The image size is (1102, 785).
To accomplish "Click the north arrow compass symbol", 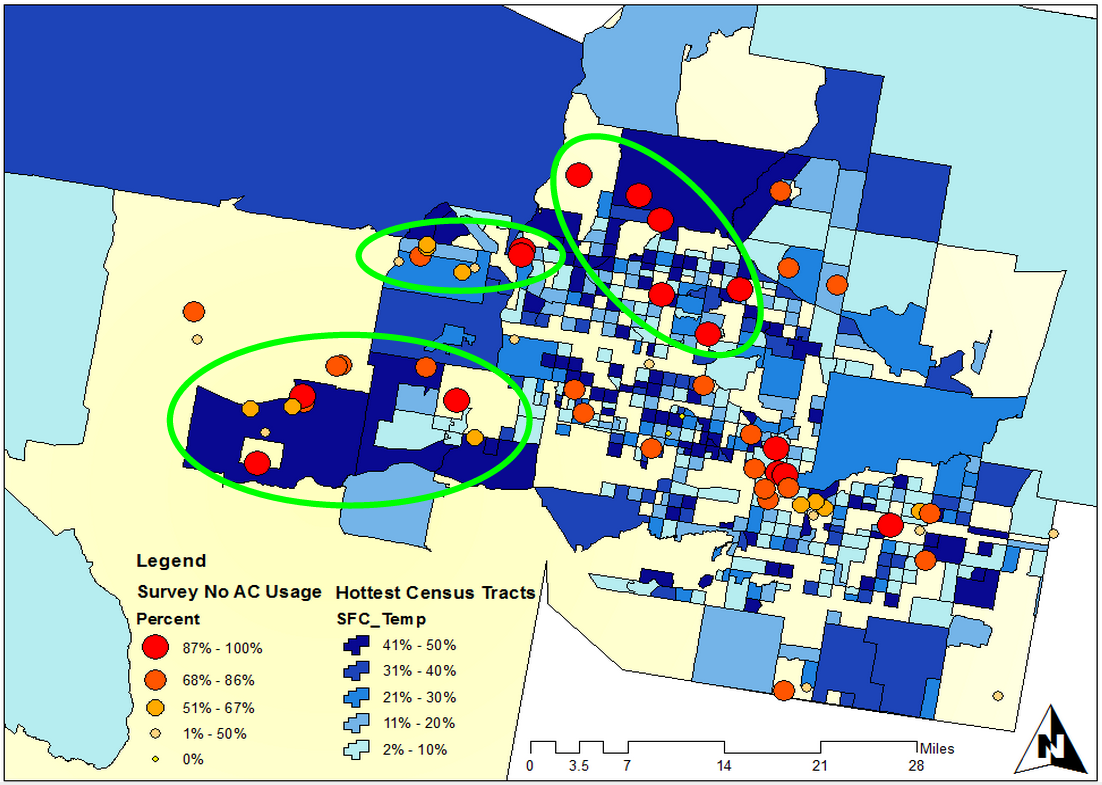I will (1052, 739).
